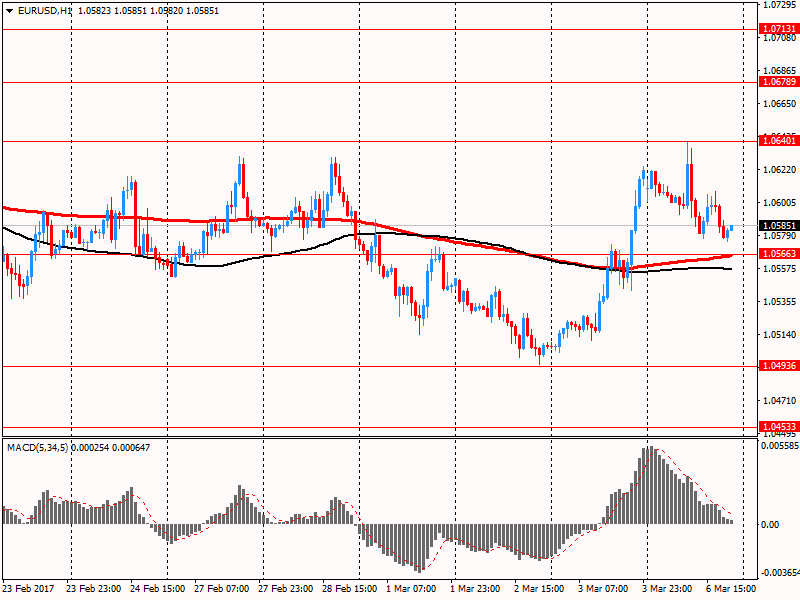Select the 1.04936 support level label

[779, 365]
